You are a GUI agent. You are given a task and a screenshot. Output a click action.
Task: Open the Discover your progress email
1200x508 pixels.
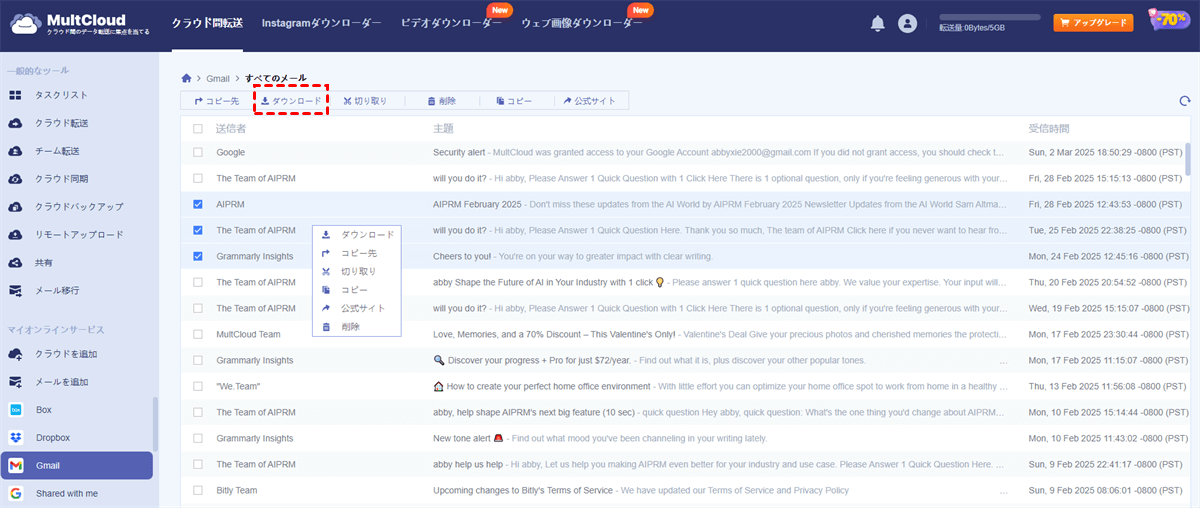pos(650,360)
